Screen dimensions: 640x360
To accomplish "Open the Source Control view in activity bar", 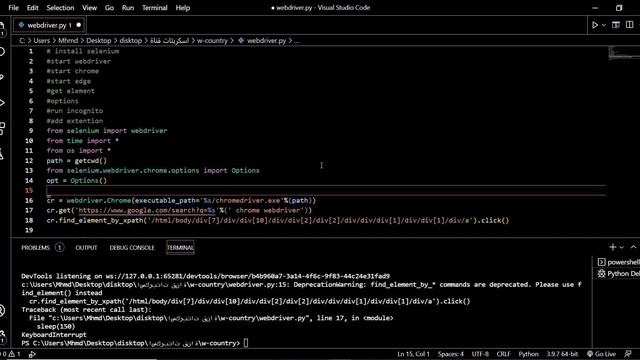I will (x=2, y=77).
